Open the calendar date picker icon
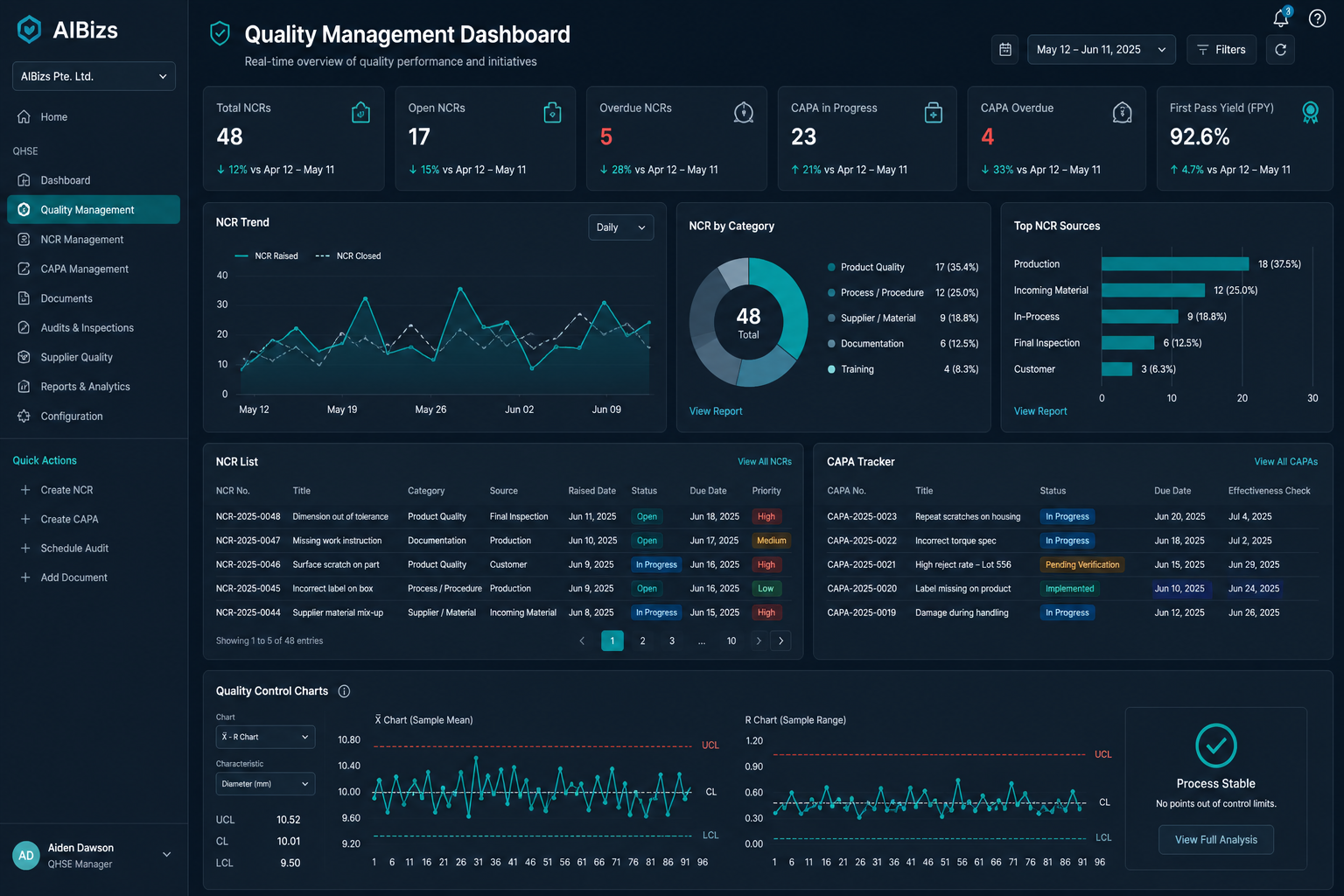The width and height of the screenshot is (1344, 896). pyautogui.click(x=1005, y=50)
